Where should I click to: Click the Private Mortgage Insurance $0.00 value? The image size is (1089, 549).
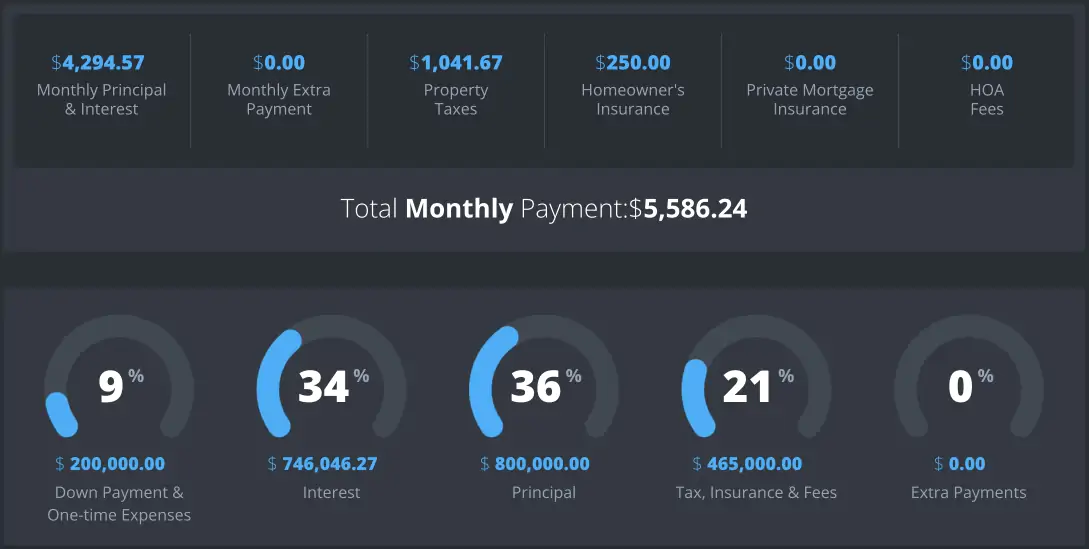pyautogui.click(x=810, y=63)
